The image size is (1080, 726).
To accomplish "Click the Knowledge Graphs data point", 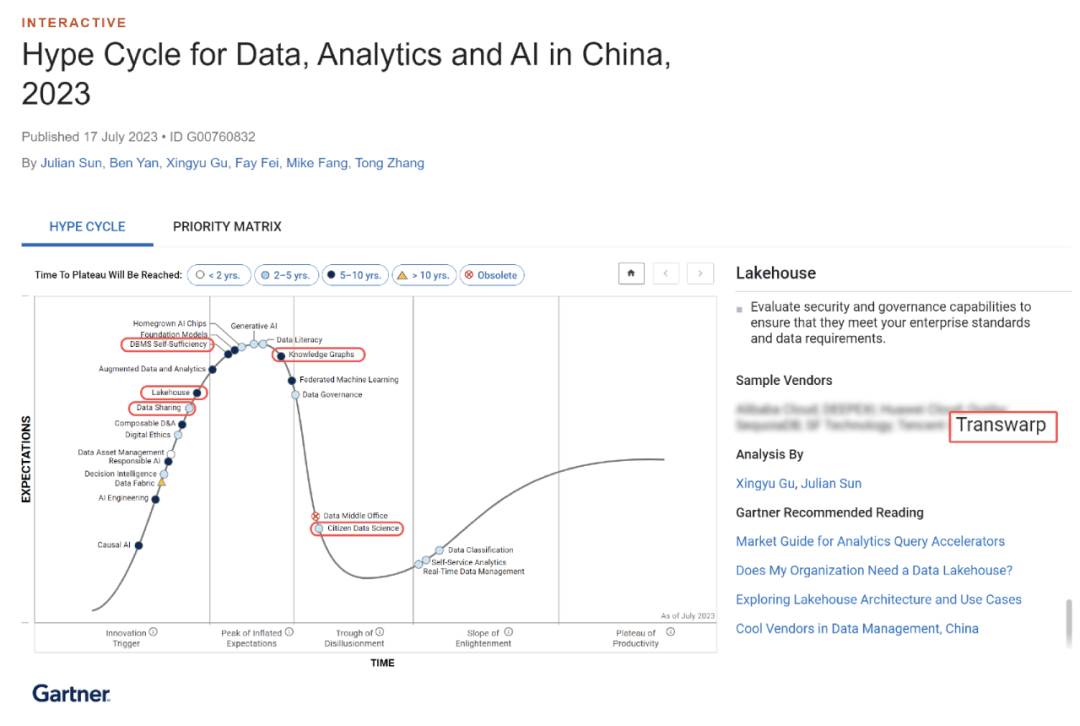I will coord(281,355).
